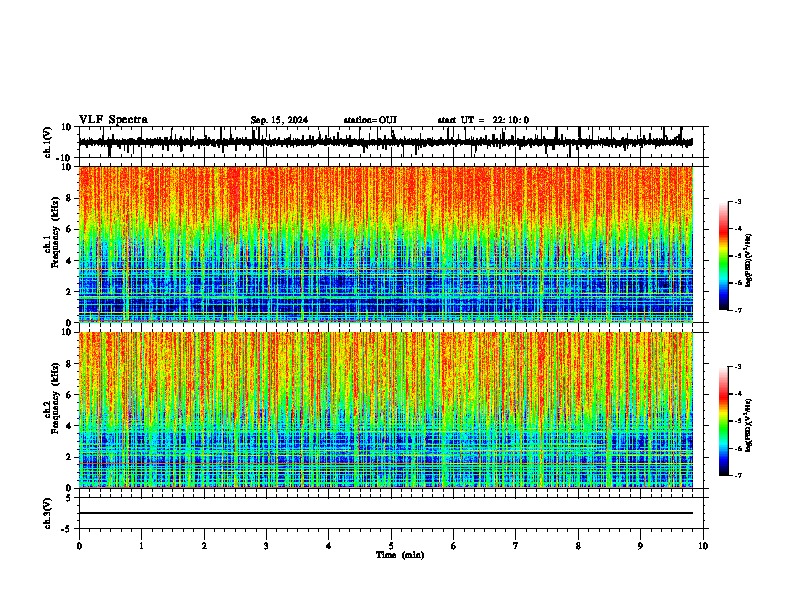
Task: Click the ch.1 "Frequency (kHz)" axis label
Action: [55, 232]
